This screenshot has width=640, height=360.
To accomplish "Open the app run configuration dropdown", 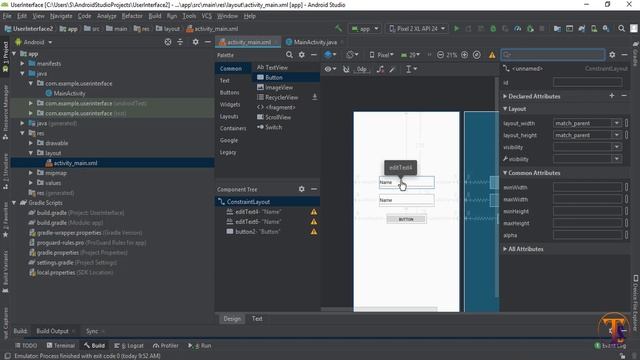I will tap(365, 29).
